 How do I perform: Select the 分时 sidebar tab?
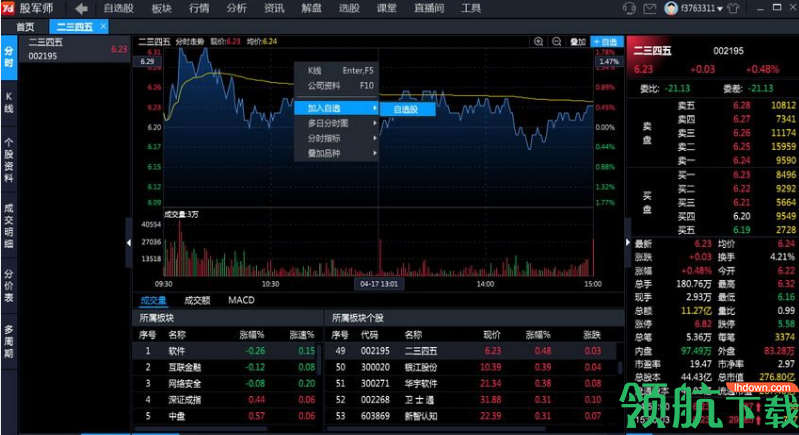tap(9, 57)
